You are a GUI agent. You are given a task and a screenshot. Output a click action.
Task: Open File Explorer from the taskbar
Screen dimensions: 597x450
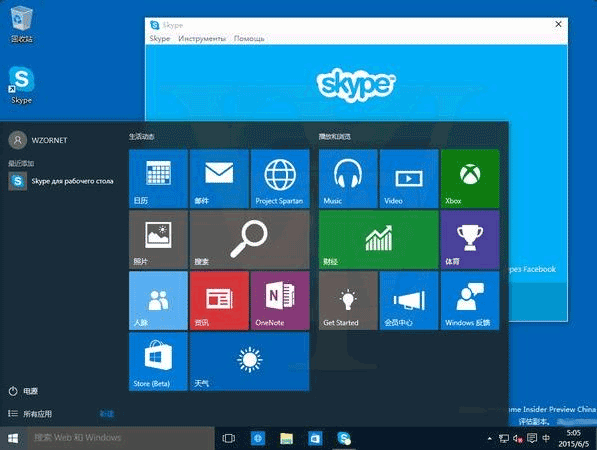coord(286,439)
